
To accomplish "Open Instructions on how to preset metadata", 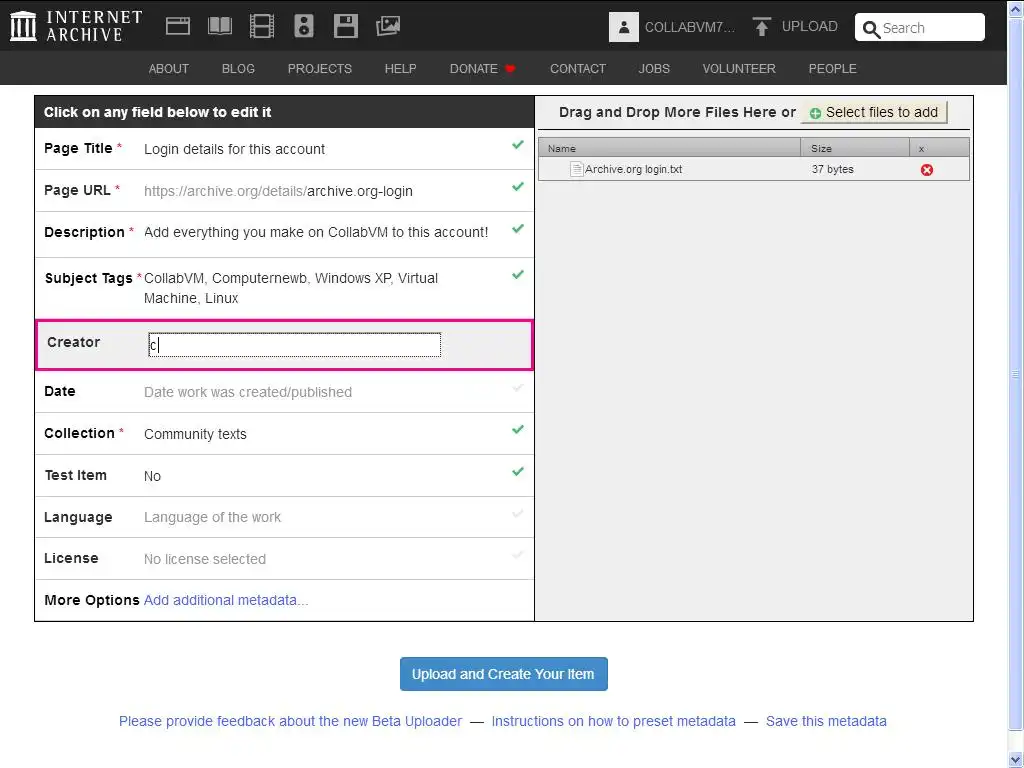I will coord(613,721).
